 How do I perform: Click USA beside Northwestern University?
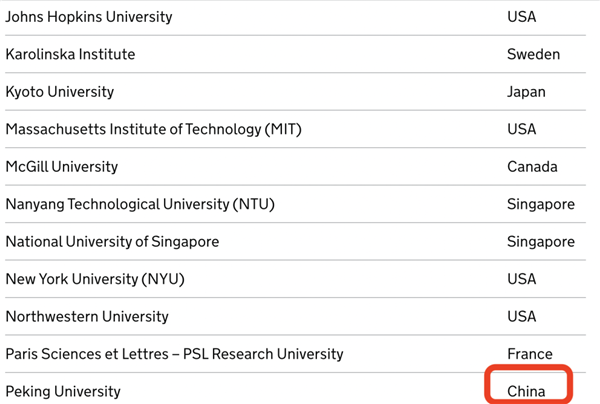(x=522, y=317)
